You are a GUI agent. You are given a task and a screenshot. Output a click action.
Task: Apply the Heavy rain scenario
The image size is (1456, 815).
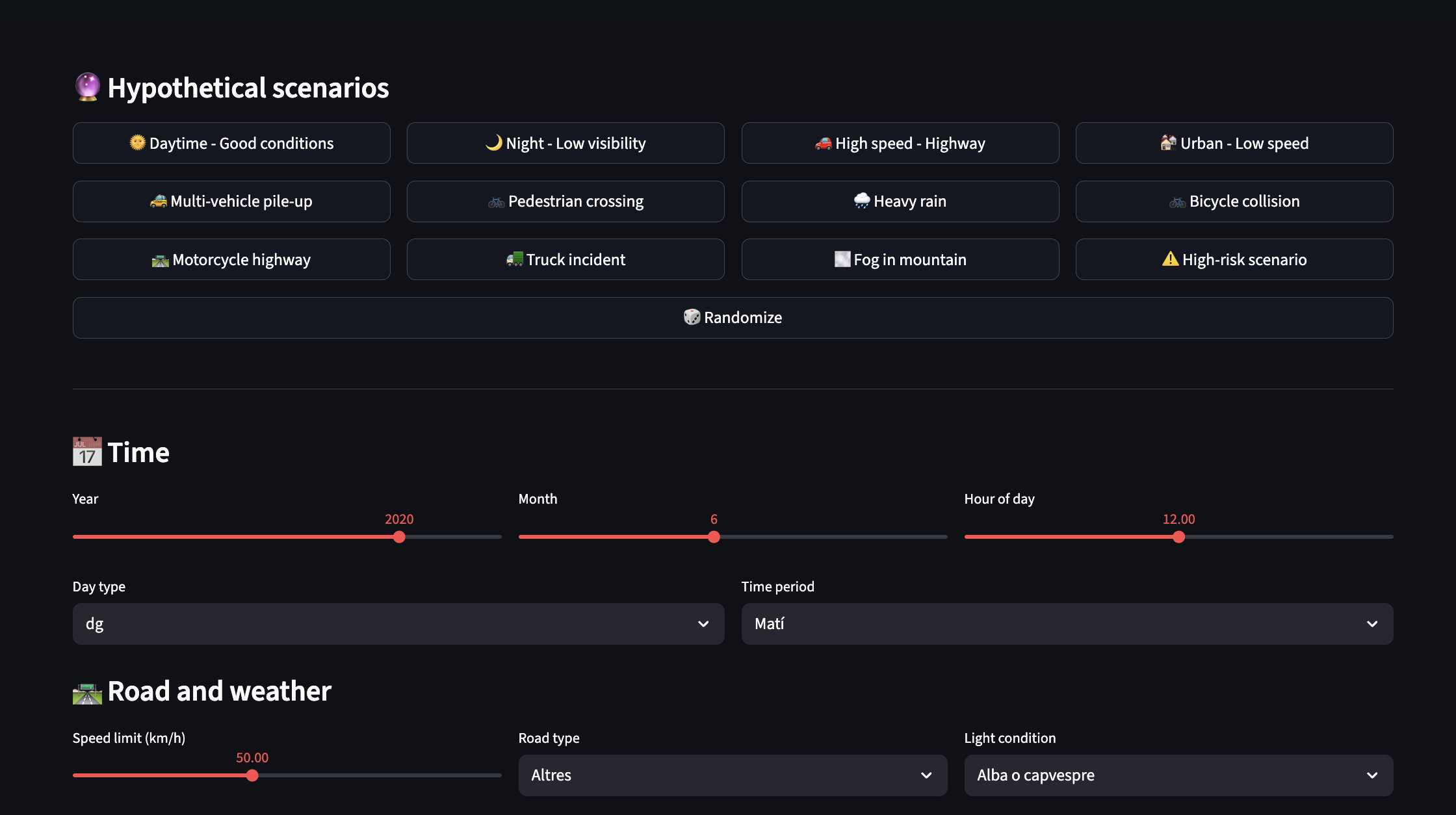point(900,201)
